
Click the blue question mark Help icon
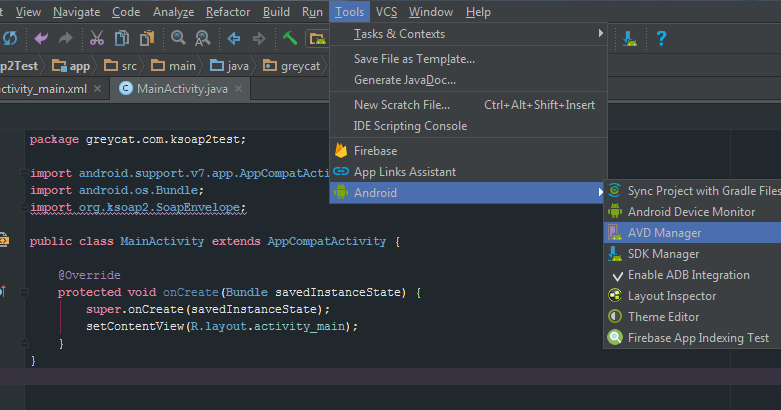[x=661, y=38]
